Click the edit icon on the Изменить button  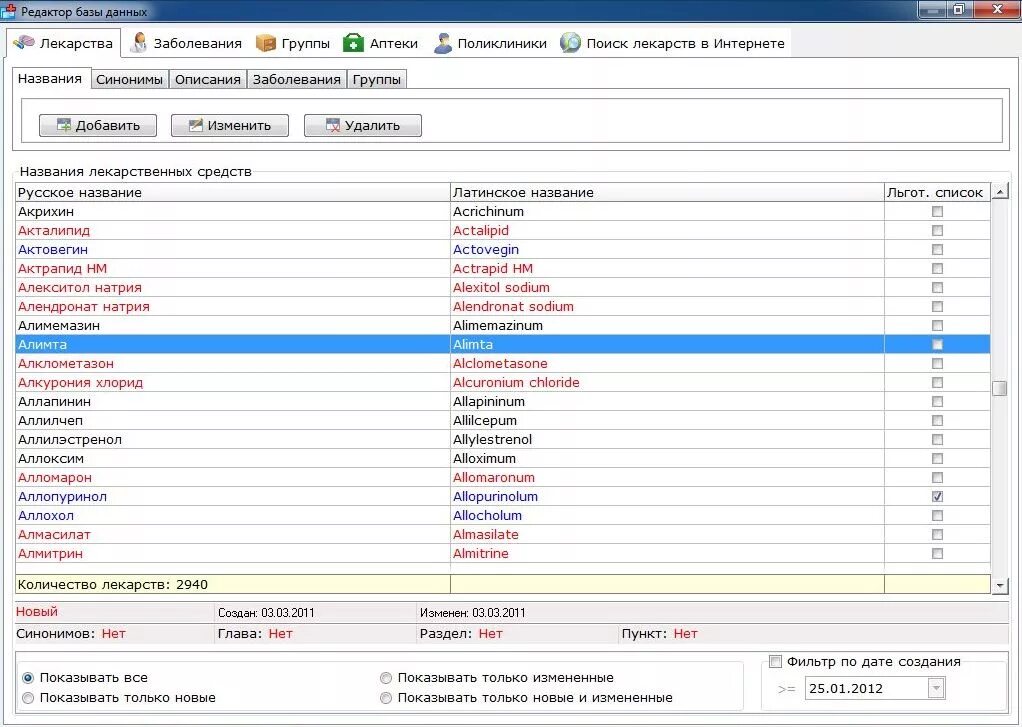pos(196,125)
